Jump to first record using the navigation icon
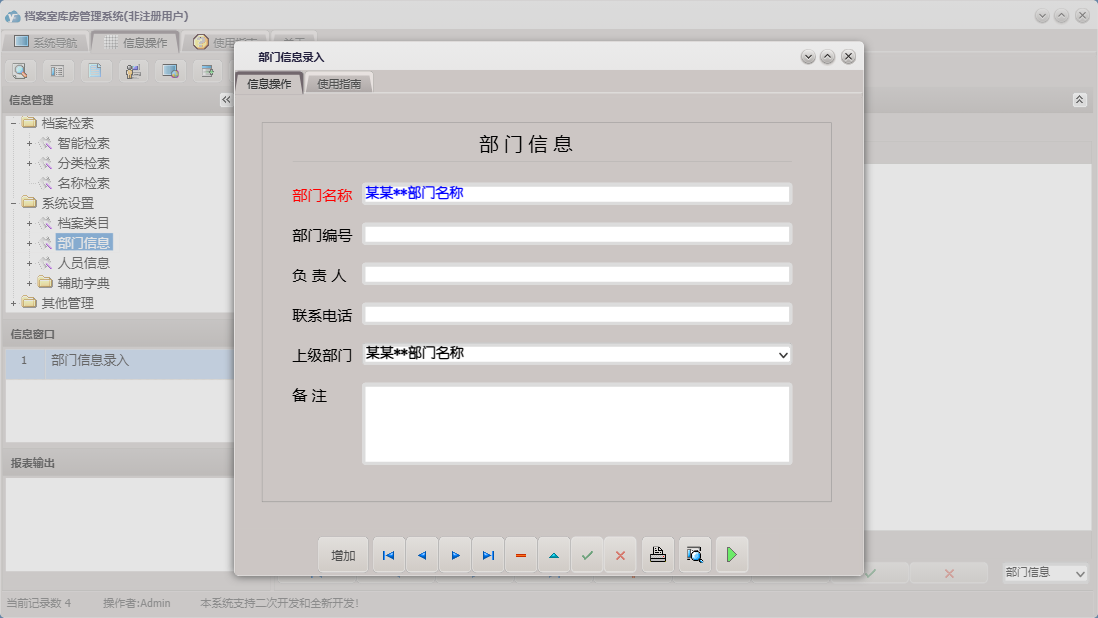This screenshot has width=1098, height=618. coord(388,554)
